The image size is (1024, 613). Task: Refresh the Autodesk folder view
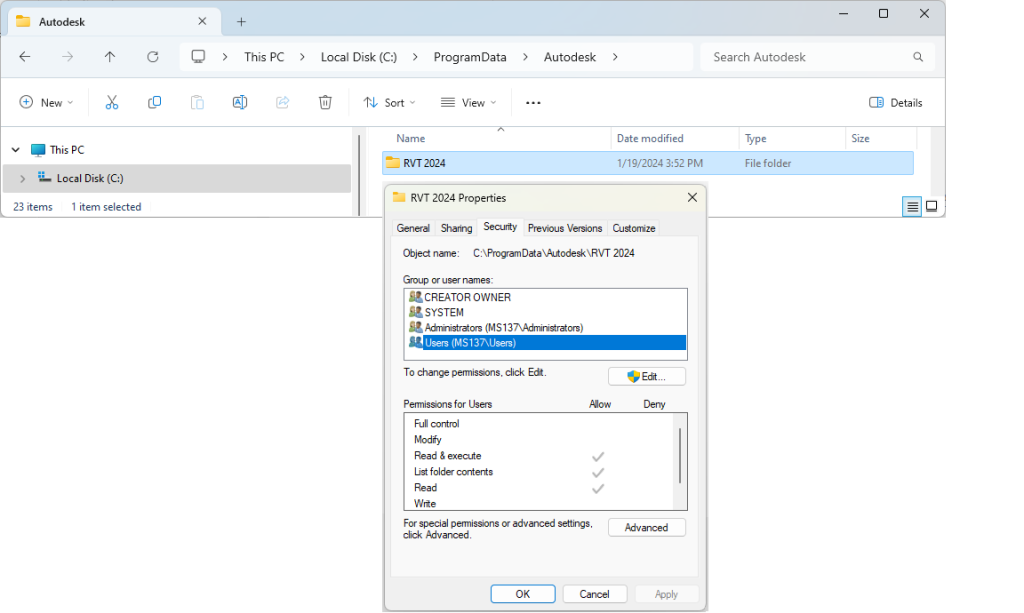click(153, 57)
